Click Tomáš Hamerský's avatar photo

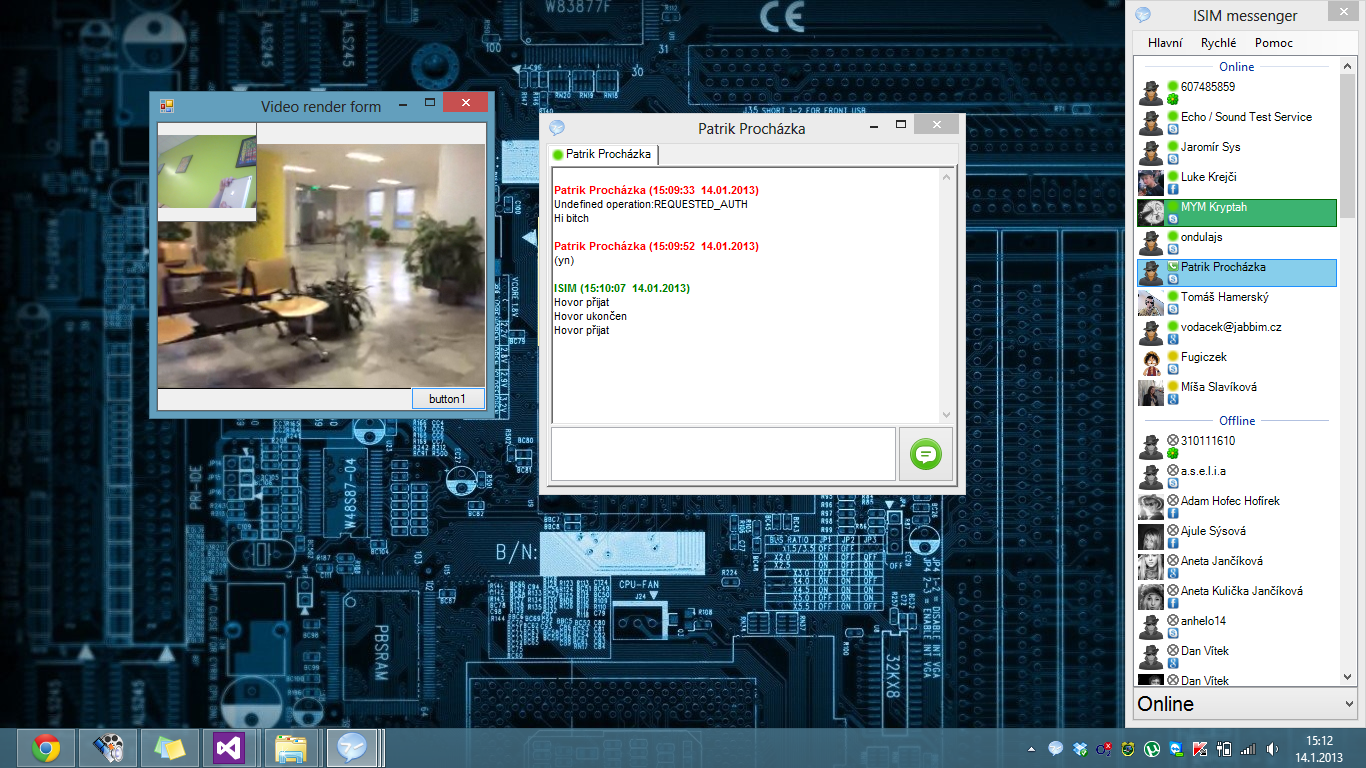(x=1151, y=302)
